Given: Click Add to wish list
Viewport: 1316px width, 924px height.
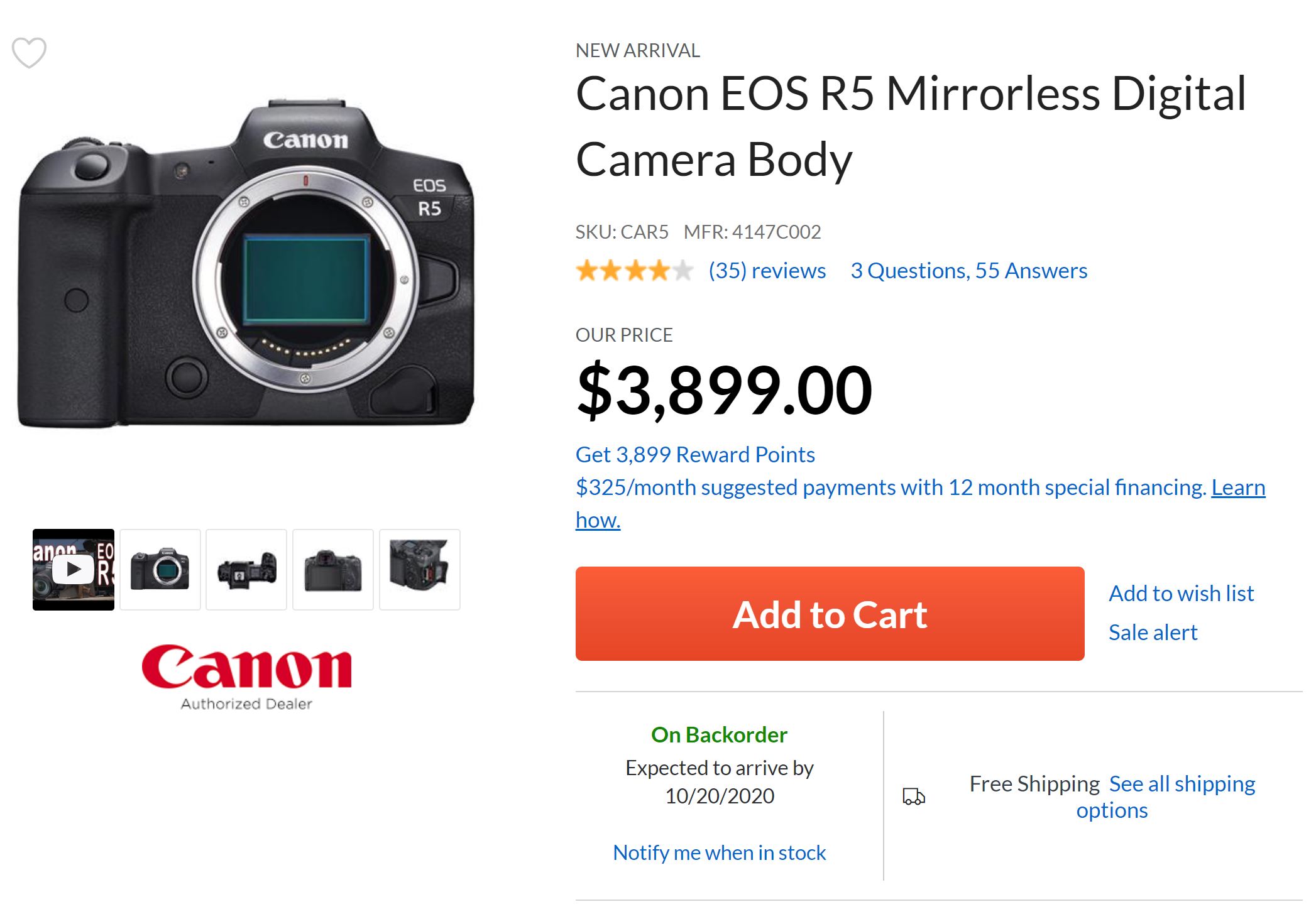Looking at the screenshot, I should (1181, 594).
